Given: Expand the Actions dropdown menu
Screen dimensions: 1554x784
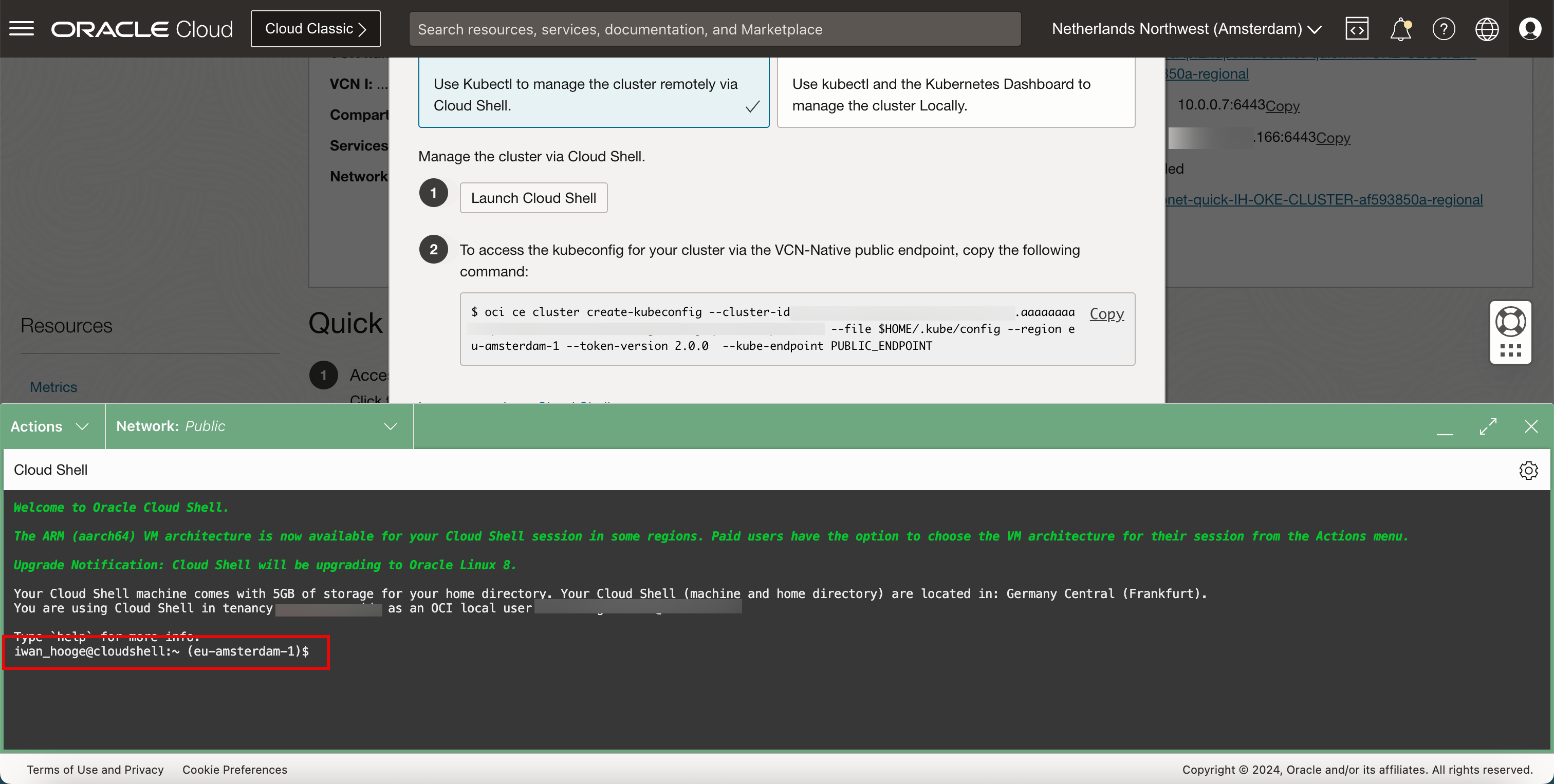Looking at the screenshot, I should (50, 426).
